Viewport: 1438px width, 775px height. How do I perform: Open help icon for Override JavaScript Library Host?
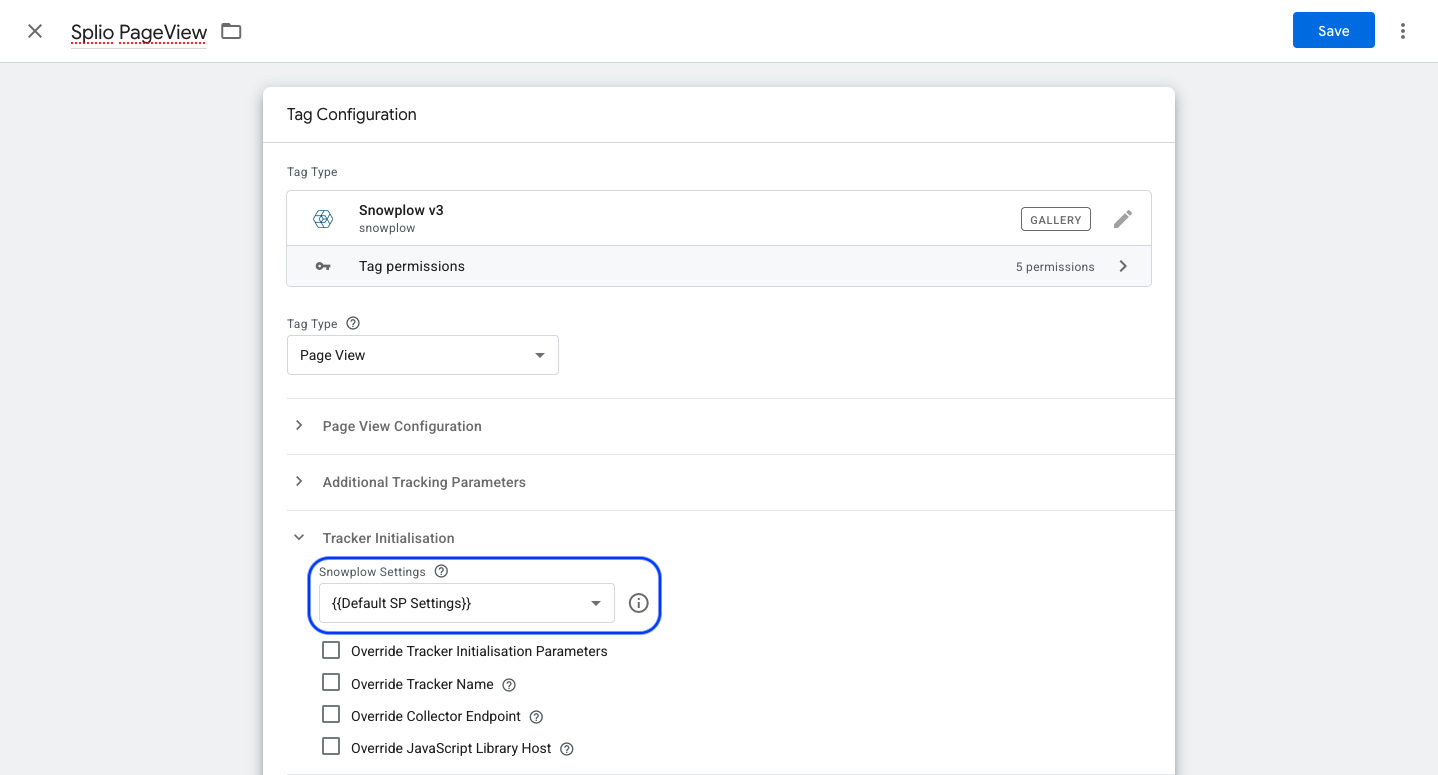pos(567,749)
